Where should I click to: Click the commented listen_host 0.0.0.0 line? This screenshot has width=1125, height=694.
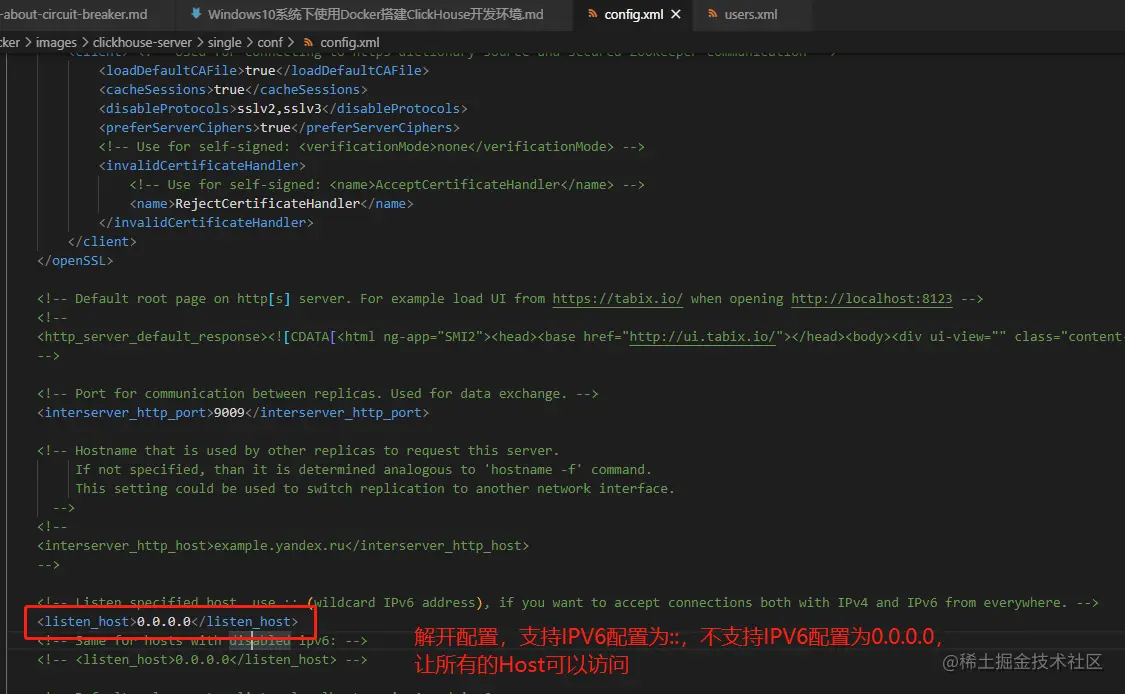click(202, 660)
